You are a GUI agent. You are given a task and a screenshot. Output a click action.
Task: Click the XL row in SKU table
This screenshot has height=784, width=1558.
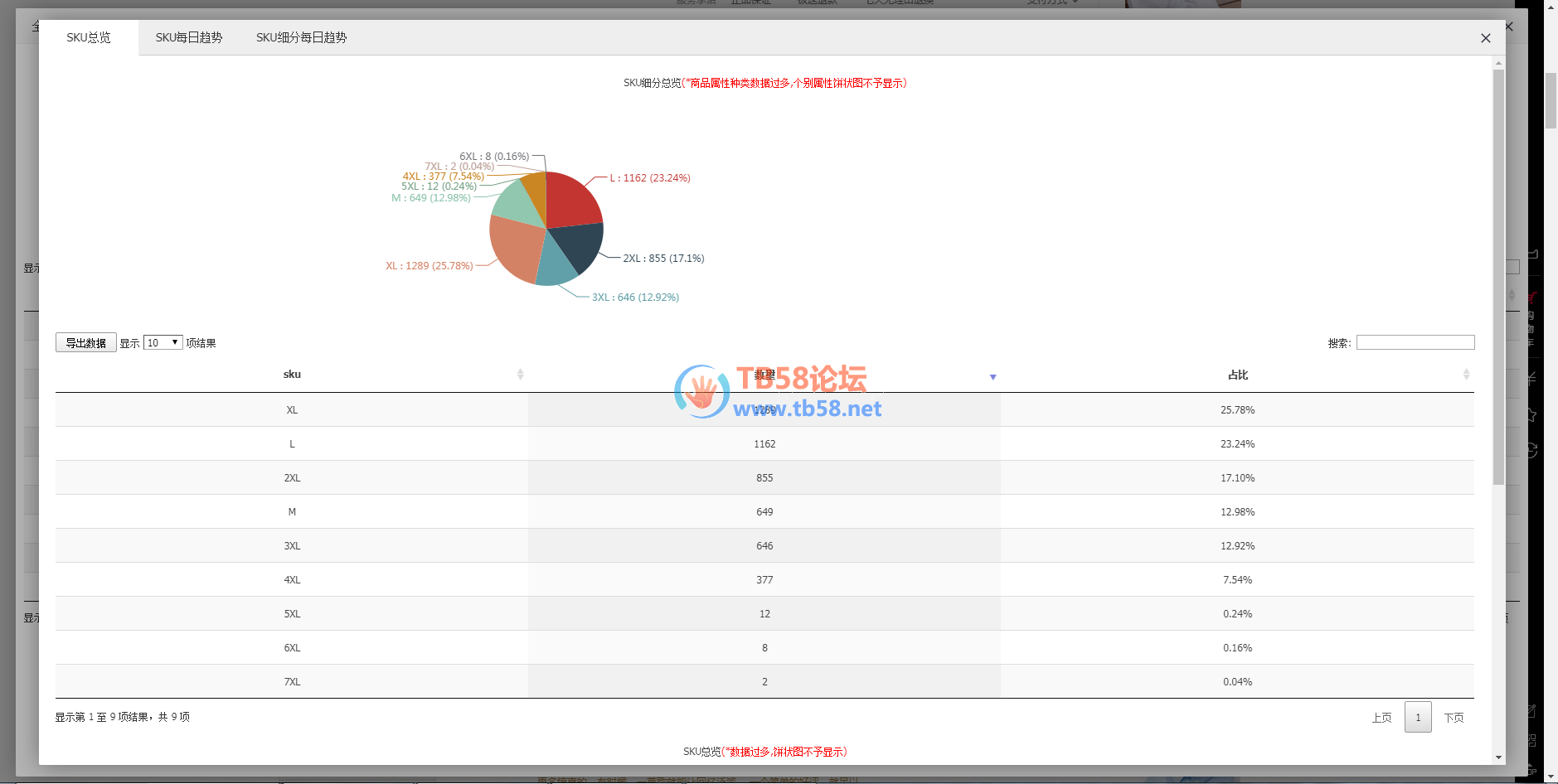[292, 410]
